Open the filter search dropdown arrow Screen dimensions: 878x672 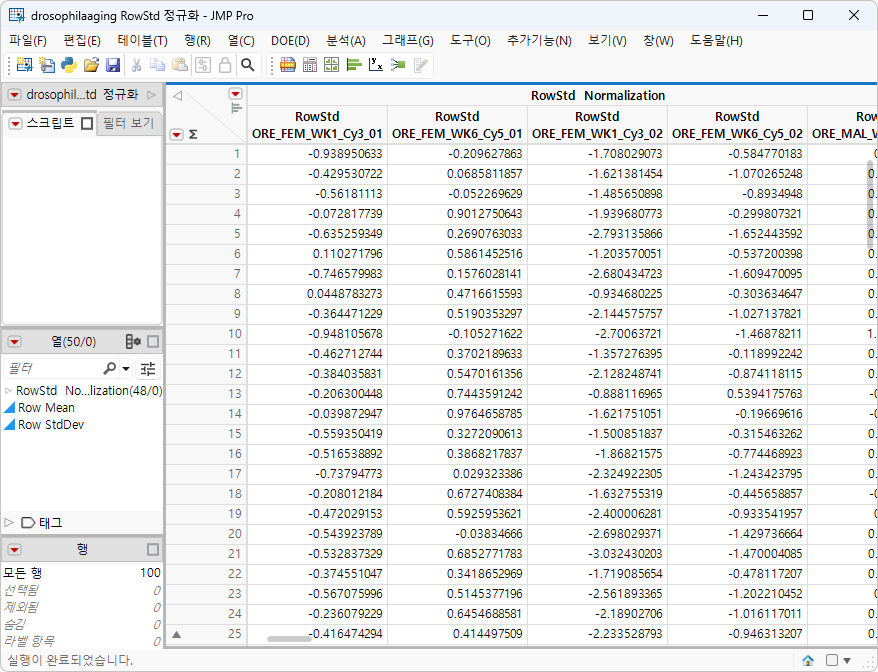pyautogui.click(x=126, y=368)
